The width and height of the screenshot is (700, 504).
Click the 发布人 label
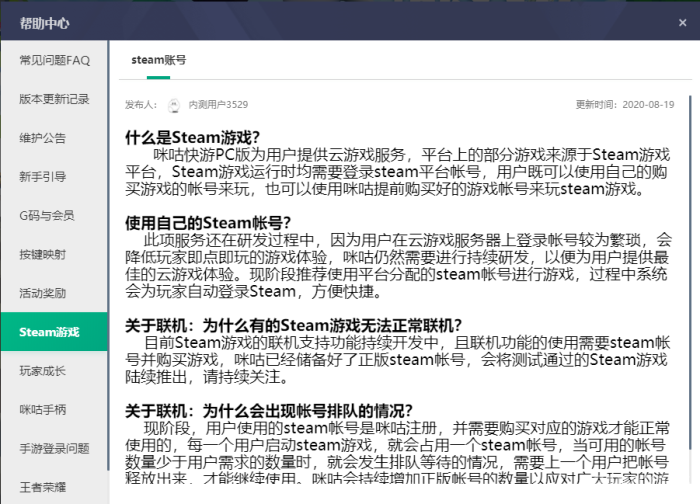point(141,104)
